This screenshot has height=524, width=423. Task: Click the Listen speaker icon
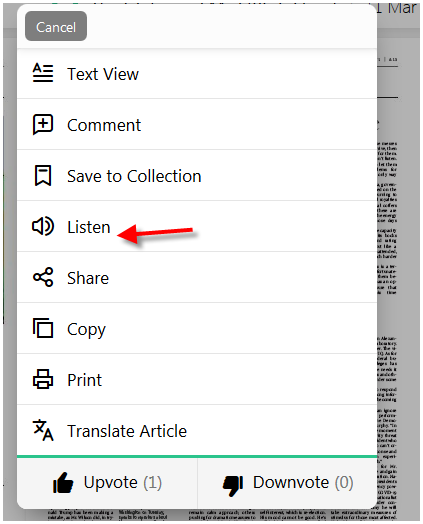point(43,226)
